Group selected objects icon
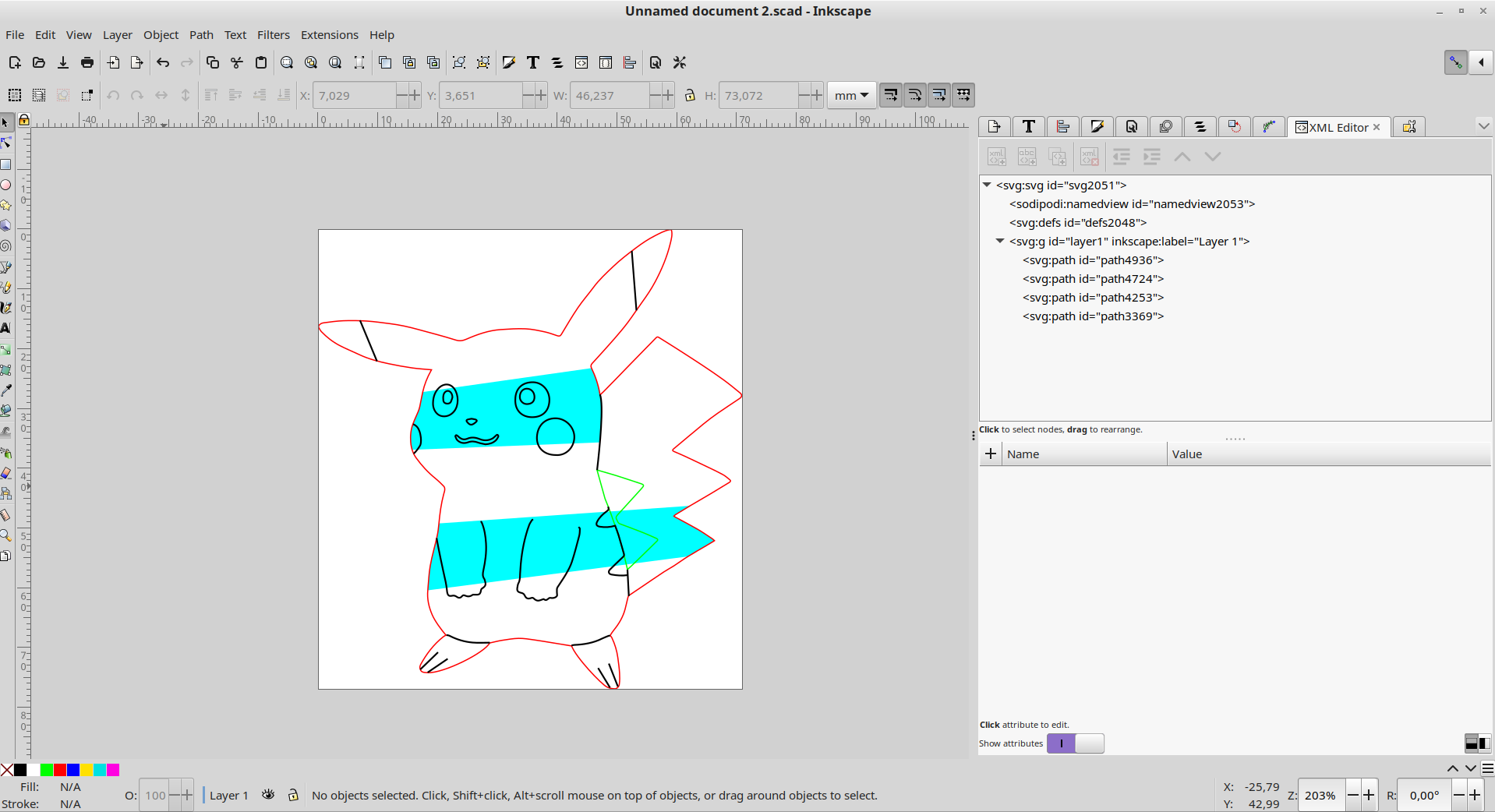The height and width of the screenshot is (812, 1495). (459, 62)
